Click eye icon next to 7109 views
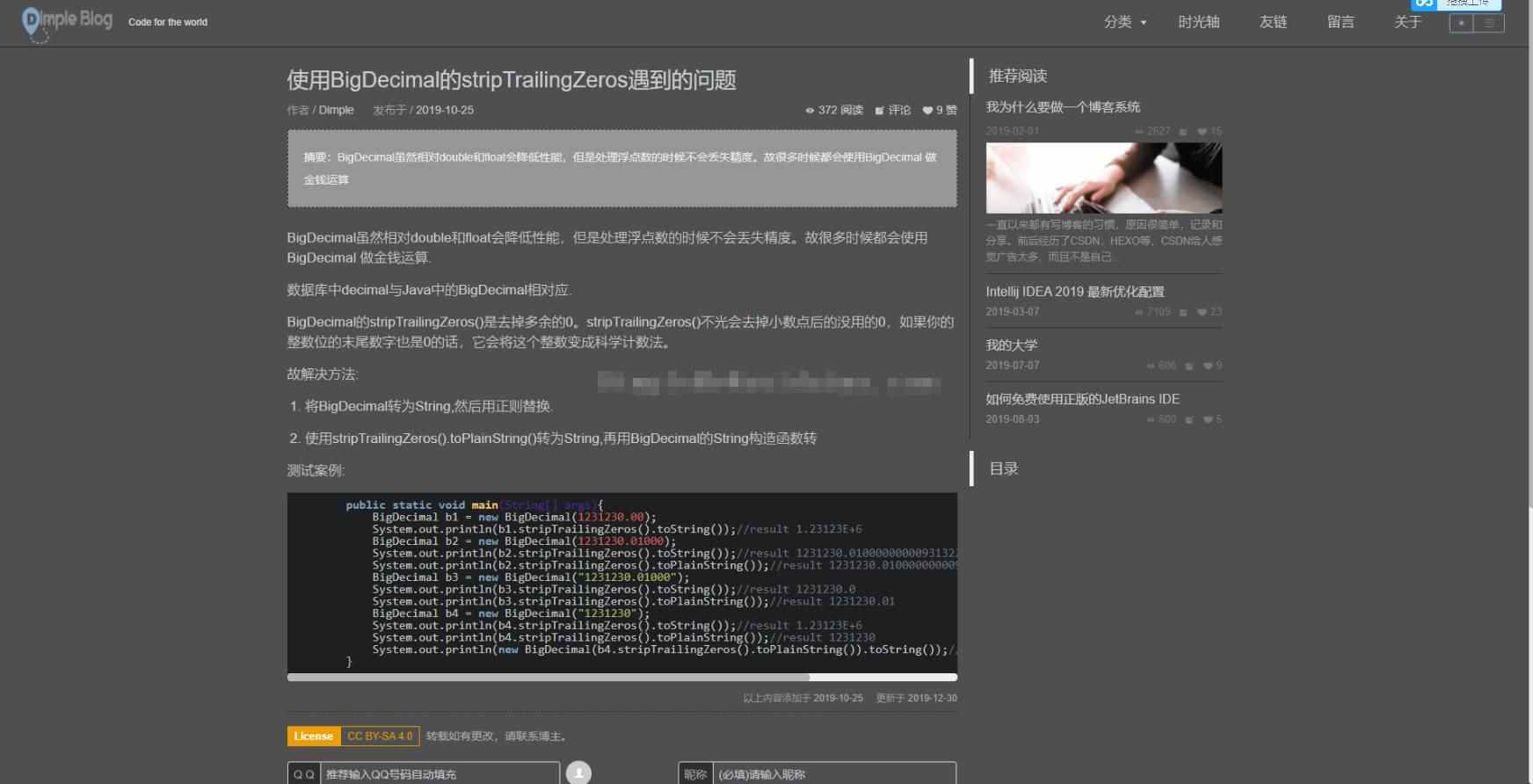Screen dimensions: 1533x784 coord(1139,312)
